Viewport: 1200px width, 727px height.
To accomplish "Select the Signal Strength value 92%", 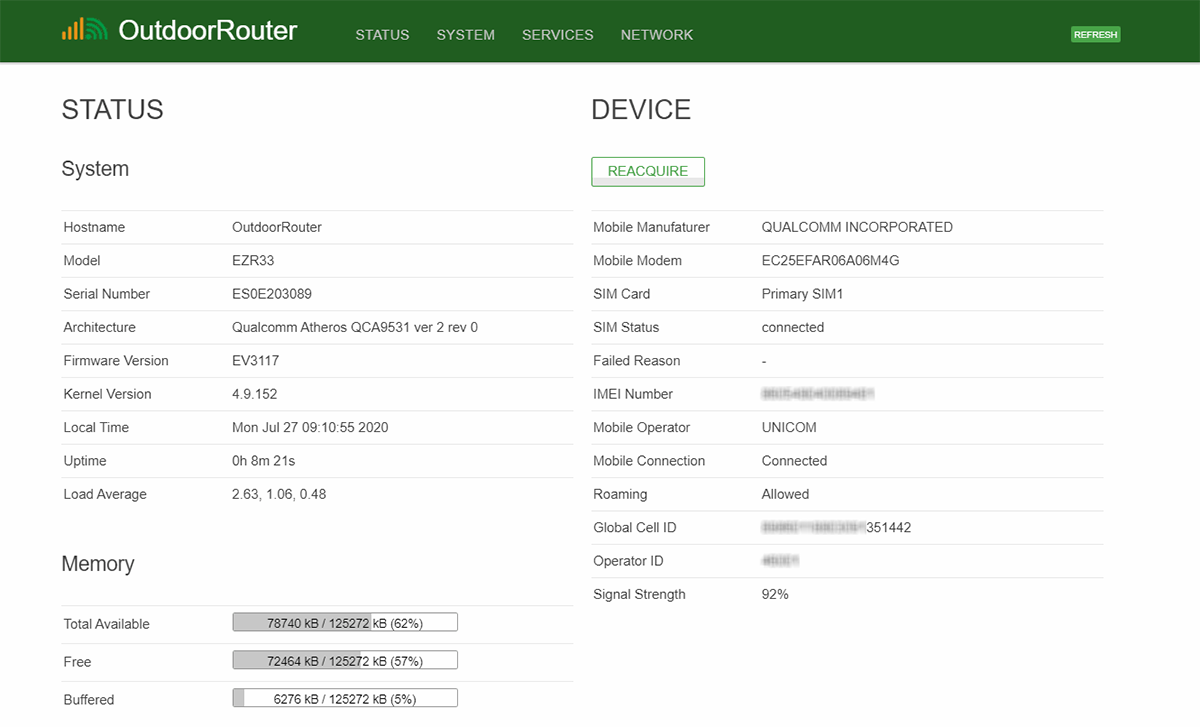I will point(775,594).
